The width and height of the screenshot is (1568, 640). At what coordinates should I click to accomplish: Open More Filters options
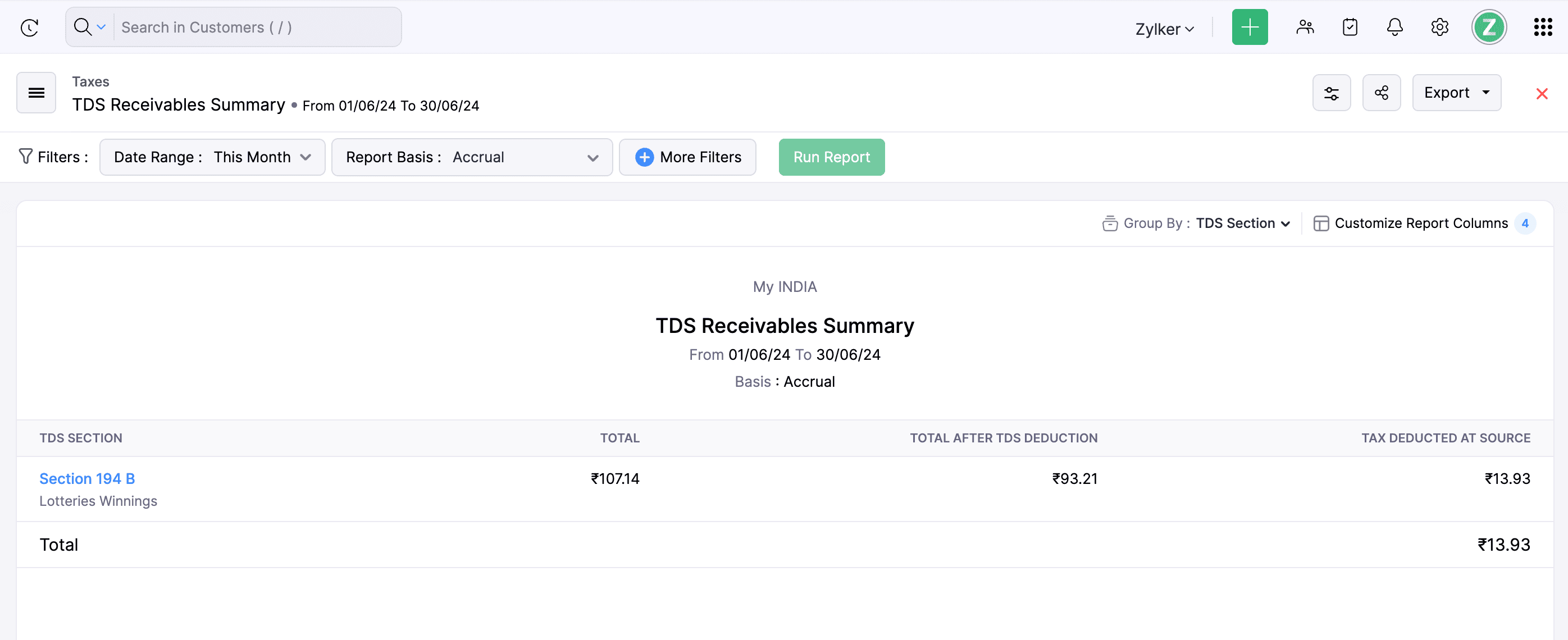(687, 157)
